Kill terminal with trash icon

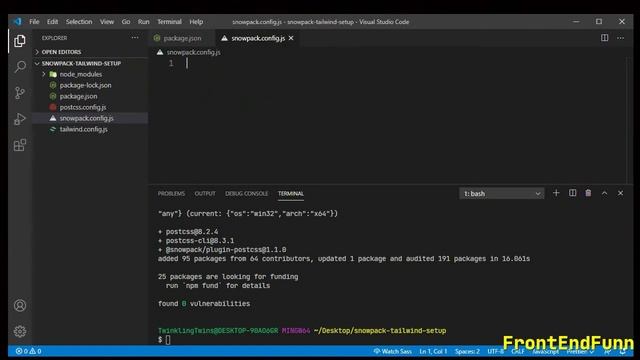click(x=588, y=193)
